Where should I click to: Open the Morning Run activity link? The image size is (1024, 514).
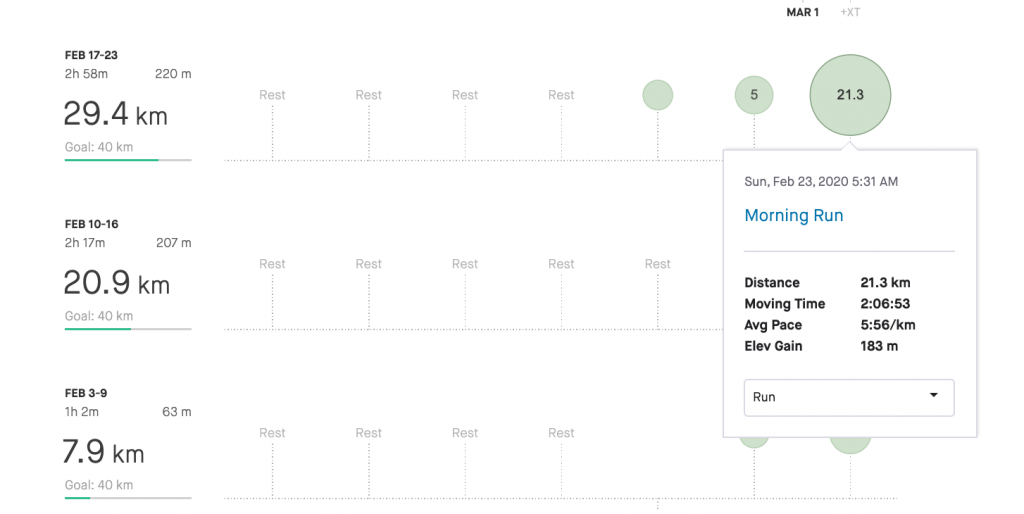point(793,216)
